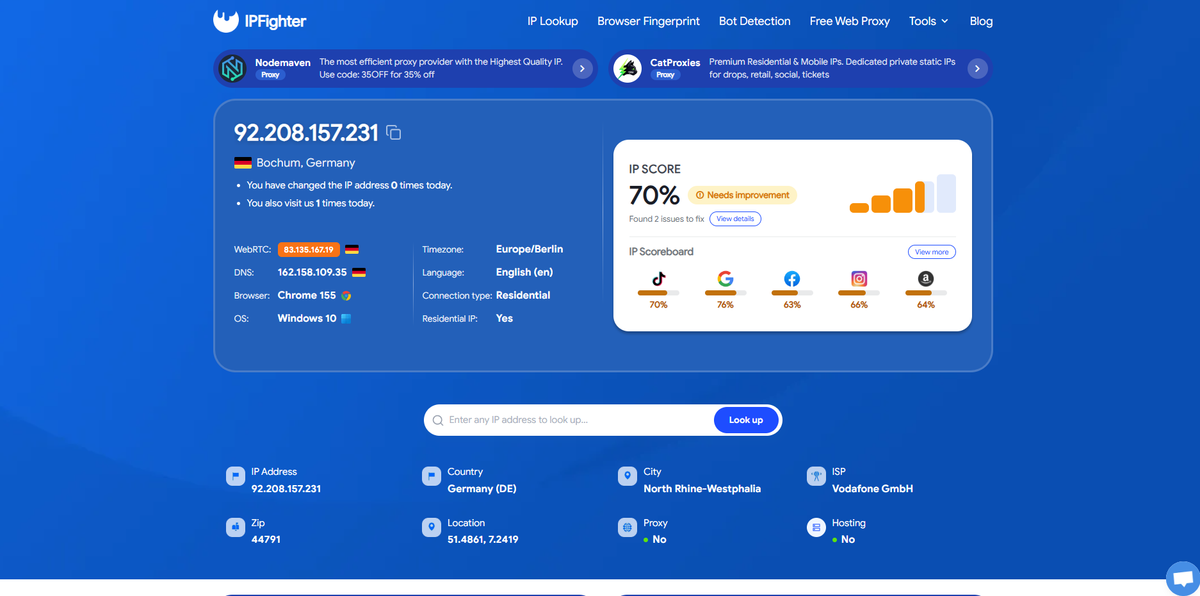The height and width of the screenshot is (596, 1200).
Task: Visit the Blog page
Action: [981, 21]
